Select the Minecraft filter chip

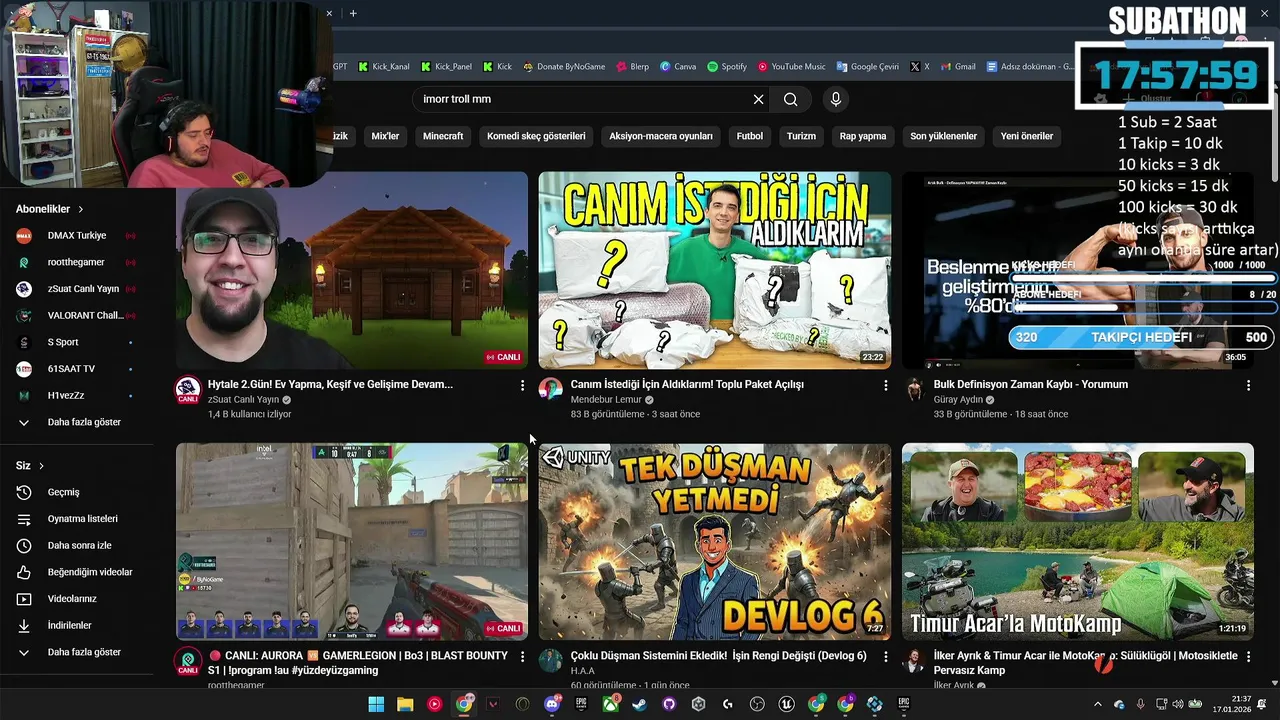(x=443, y=136)
